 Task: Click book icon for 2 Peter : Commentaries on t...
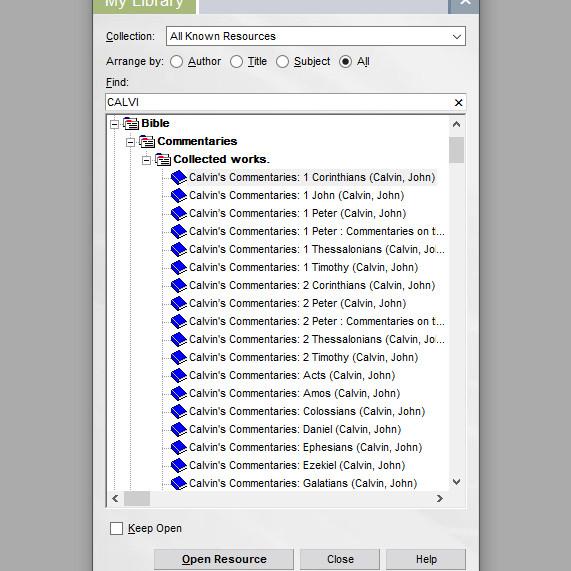point(179,321)
